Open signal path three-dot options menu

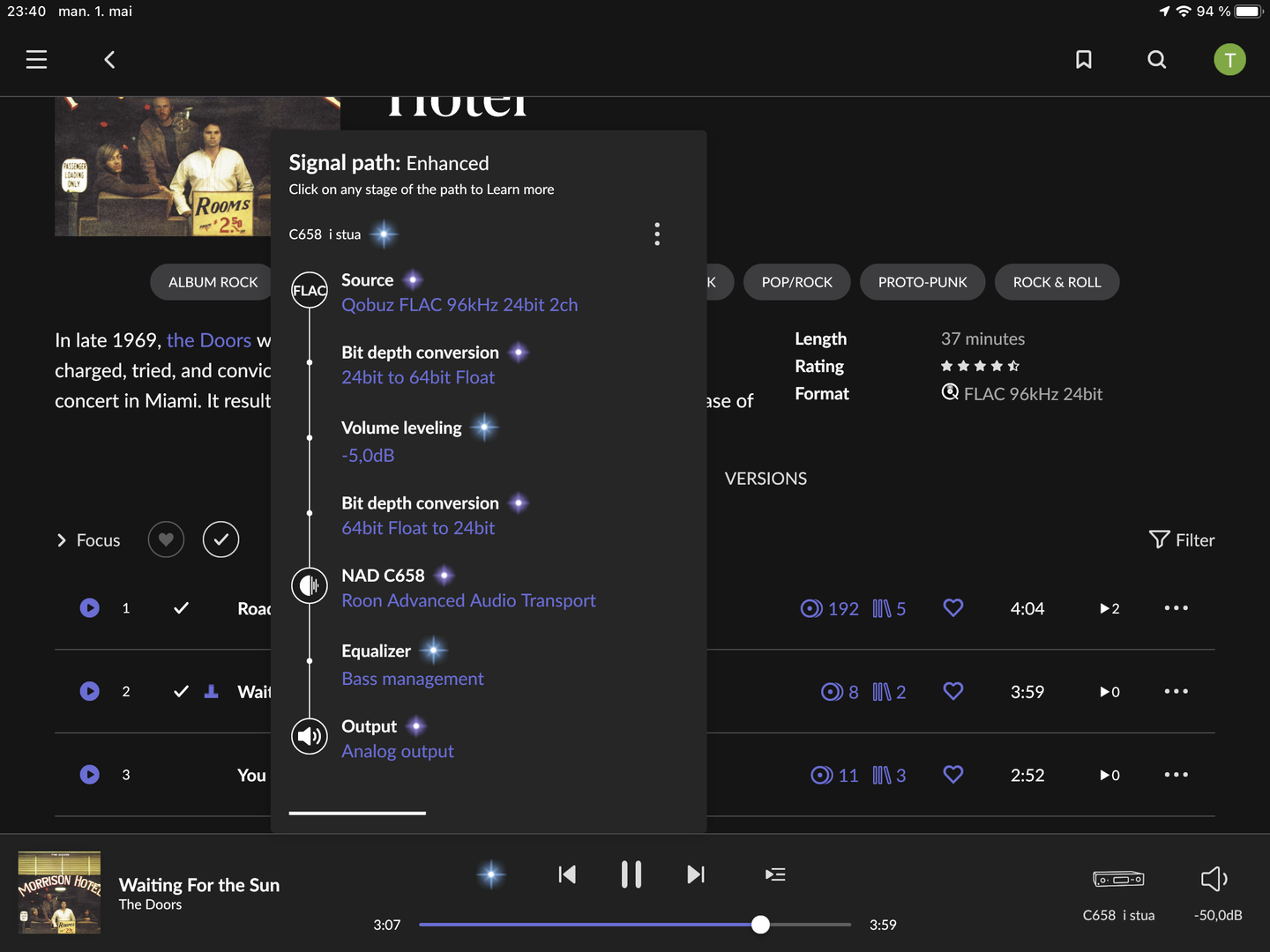click(x=657, y=234)
